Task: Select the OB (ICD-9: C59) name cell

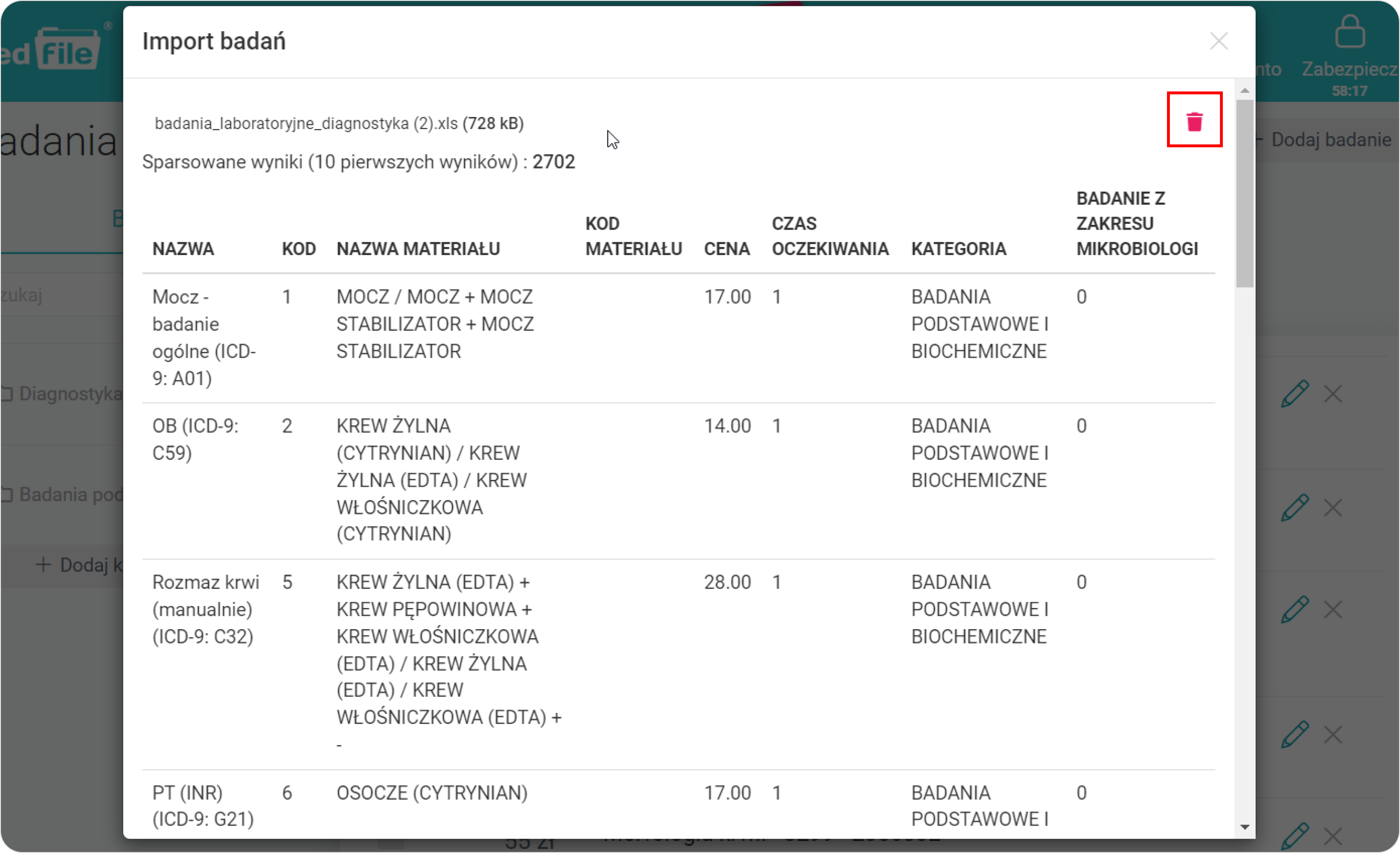Action: [195, 439]
